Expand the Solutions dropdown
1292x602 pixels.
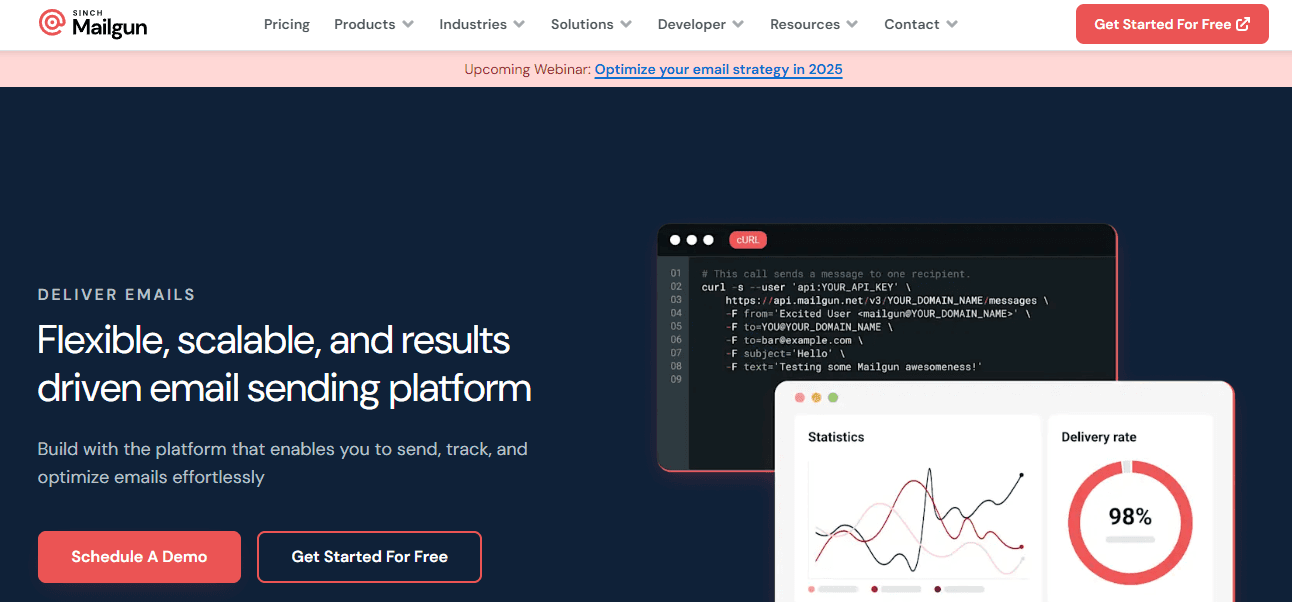coord(590,24)
